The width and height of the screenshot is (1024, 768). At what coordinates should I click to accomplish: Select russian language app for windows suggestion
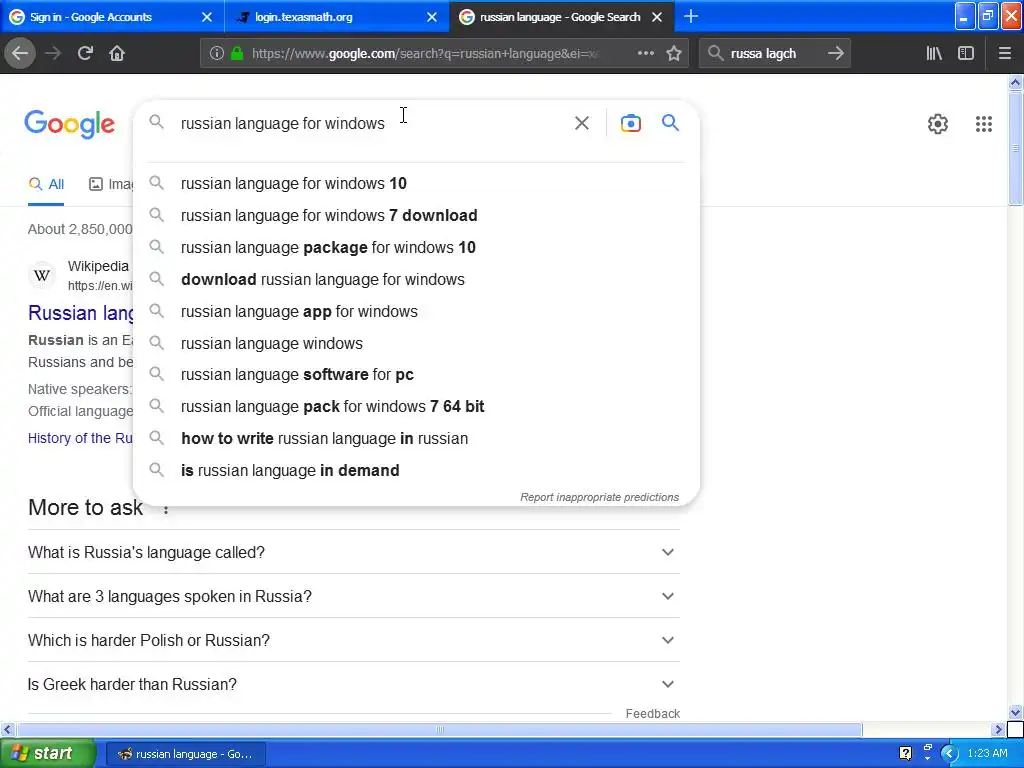(x=416, y=312)
